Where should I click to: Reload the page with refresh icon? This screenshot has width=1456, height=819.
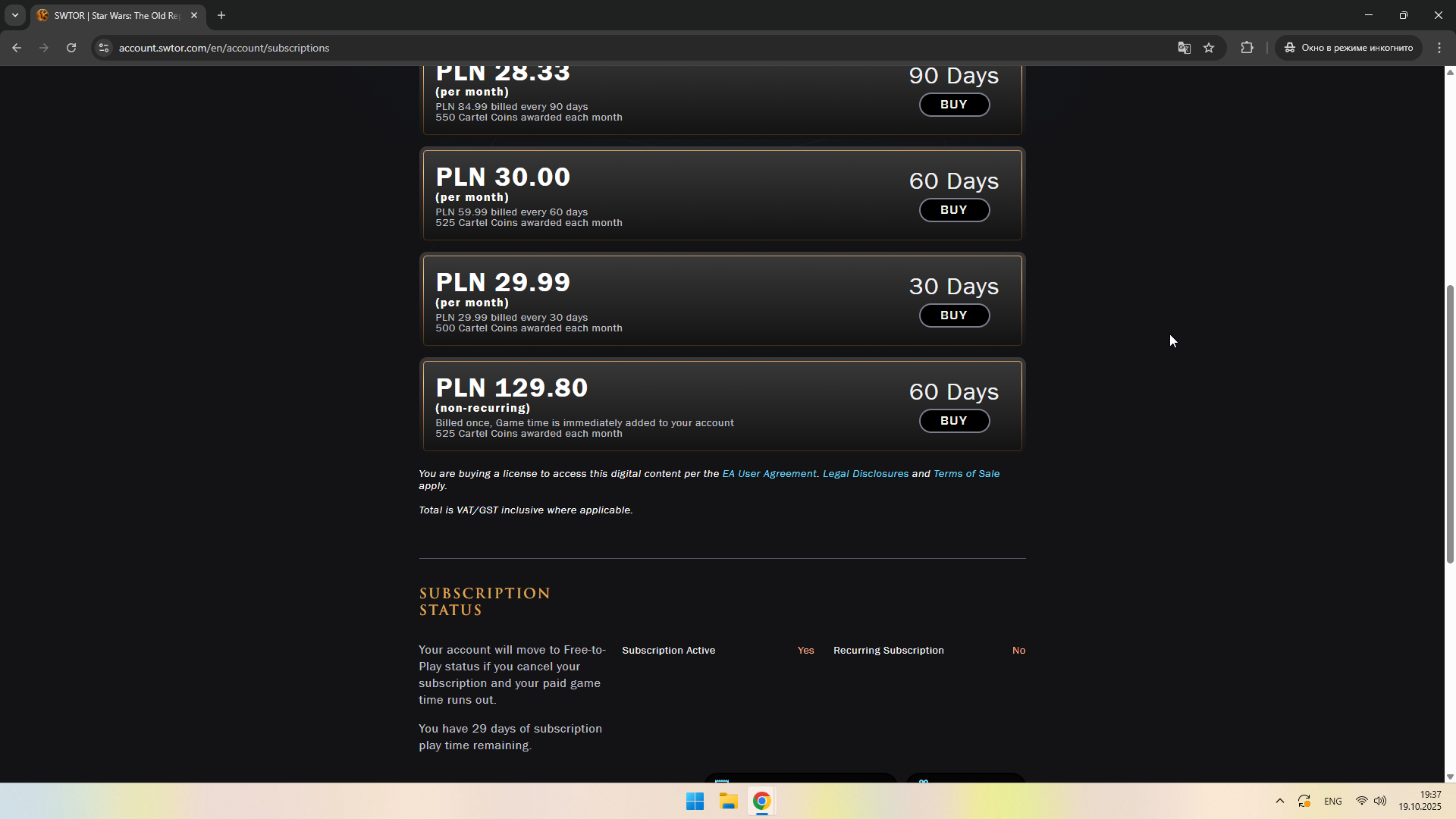click(71, 48)
